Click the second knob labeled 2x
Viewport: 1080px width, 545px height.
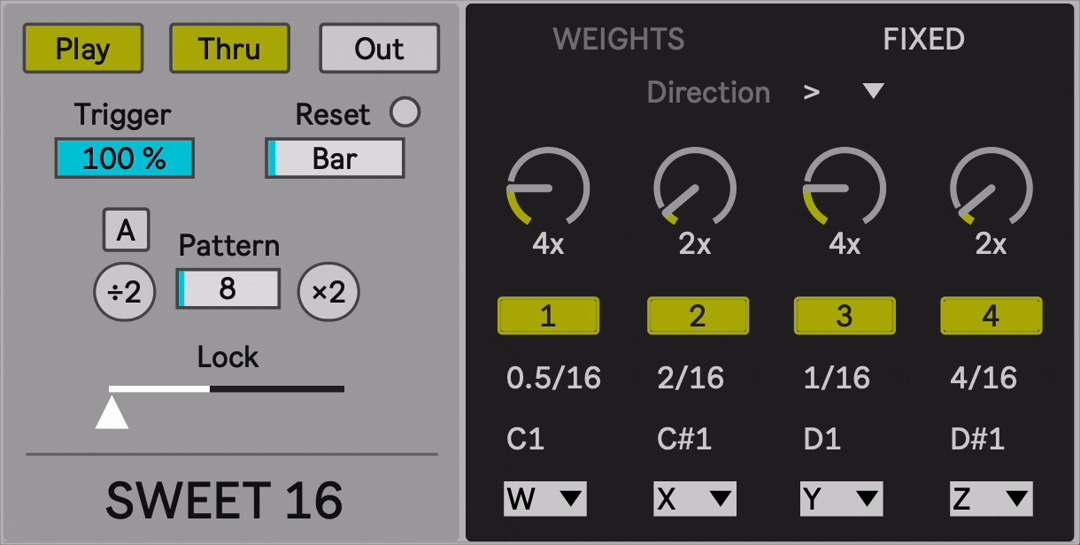coord(695,189)
